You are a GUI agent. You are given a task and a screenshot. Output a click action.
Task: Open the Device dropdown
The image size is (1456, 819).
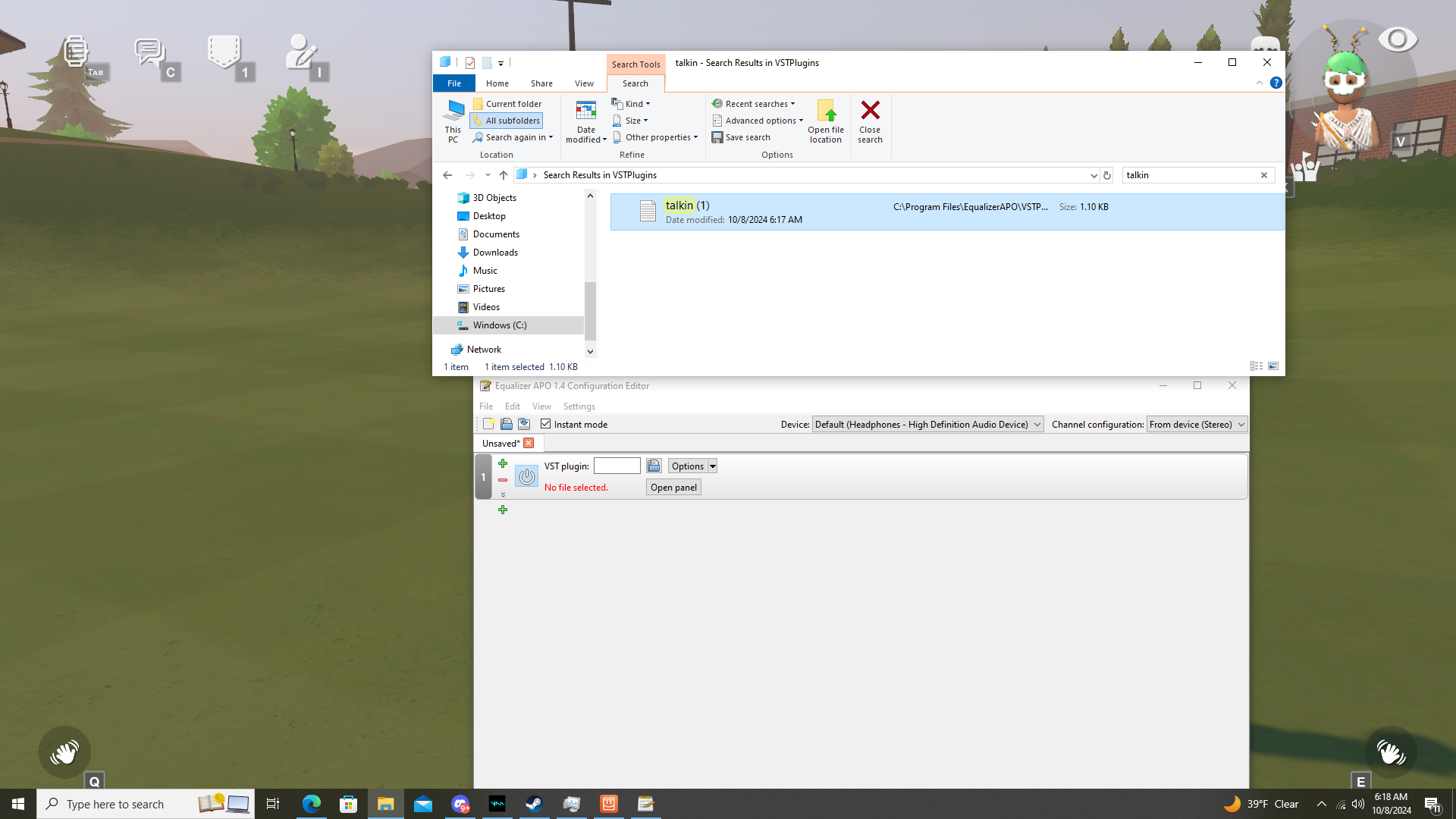click(927, 425)
